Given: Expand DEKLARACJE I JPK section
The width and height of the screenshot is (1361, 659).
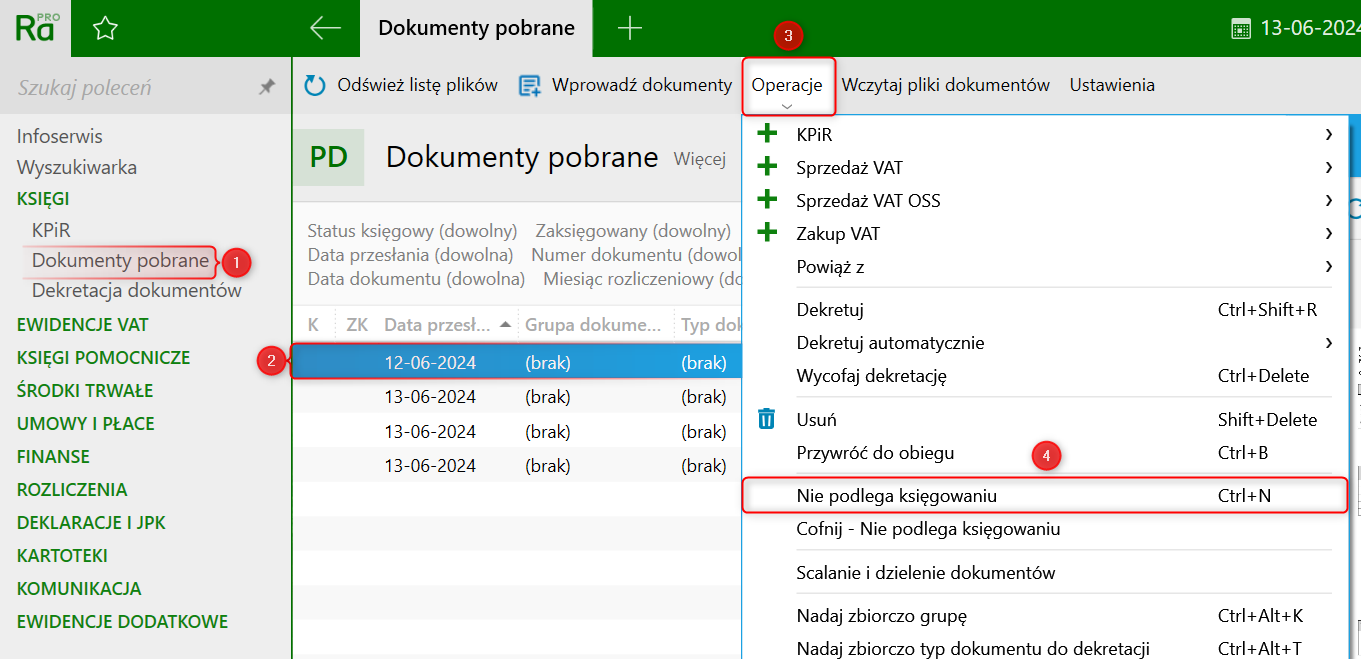Looking at the screenshot, I should point(91,523).
